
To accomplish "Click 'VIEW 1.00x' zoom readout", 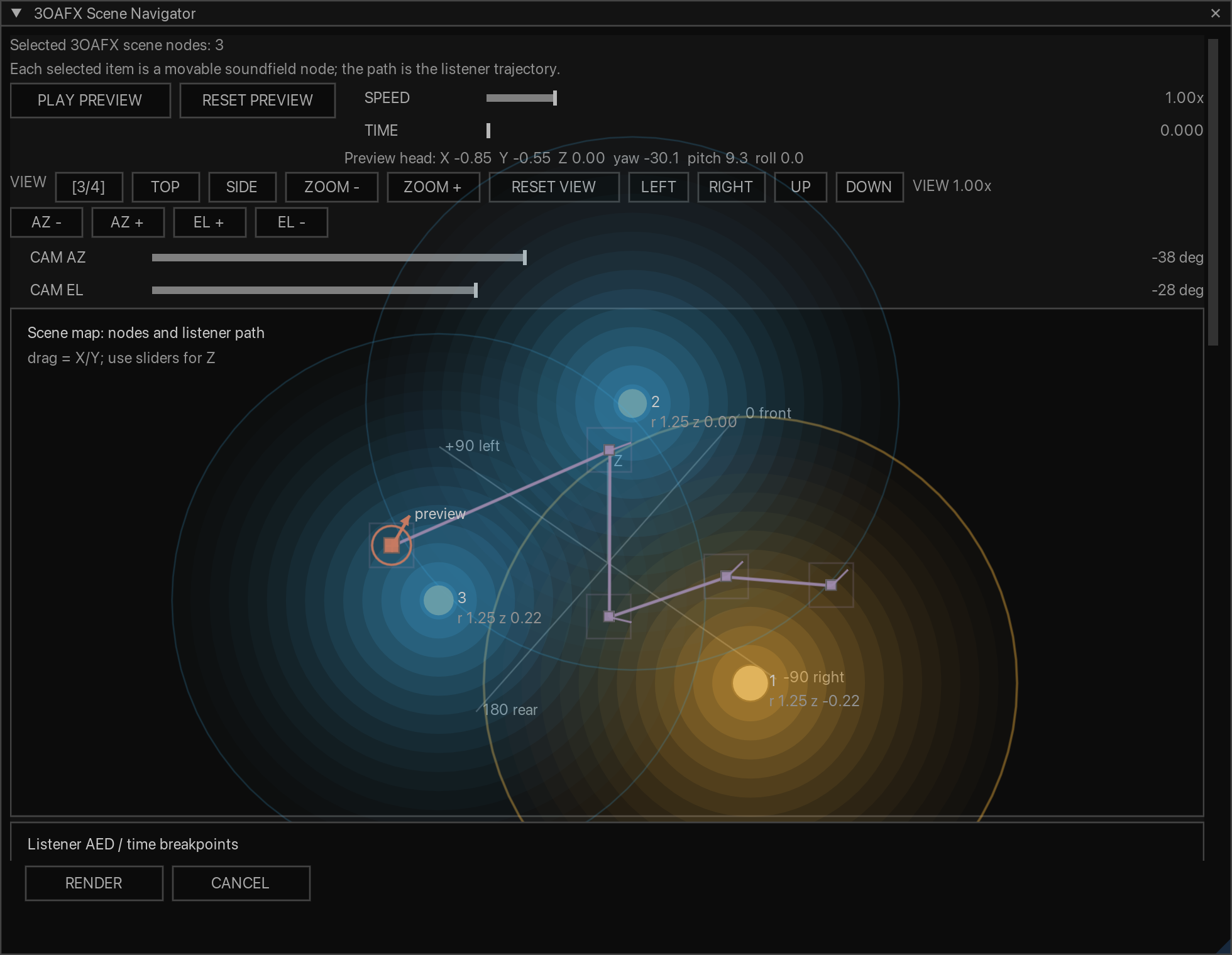I will click(952, 186).
